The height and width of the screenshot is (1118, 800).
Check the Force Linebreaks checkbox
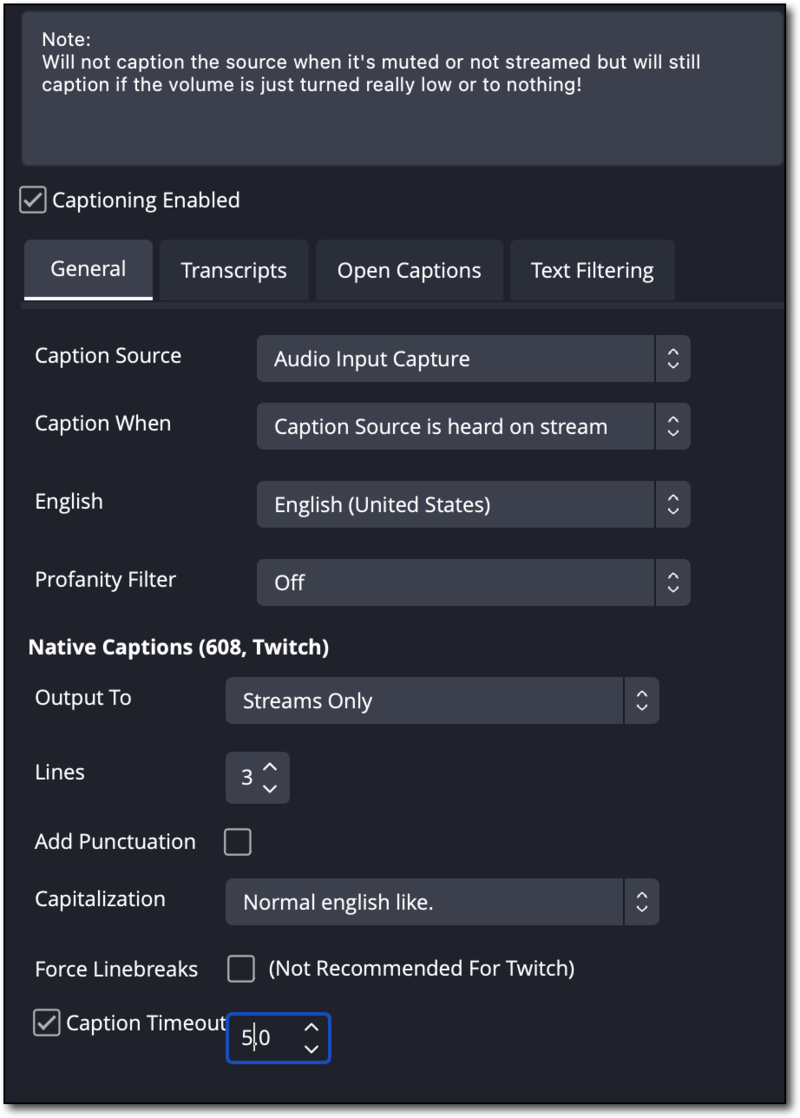point(241,968)
